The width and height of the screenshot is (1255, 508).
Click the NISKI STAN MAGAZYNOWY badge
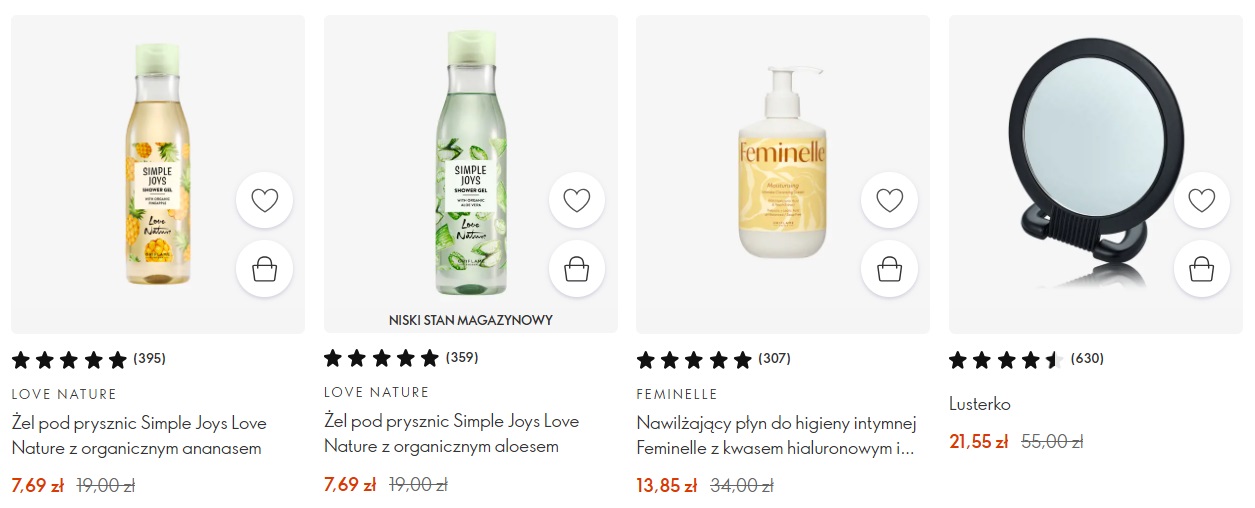[x=471, y=320]
